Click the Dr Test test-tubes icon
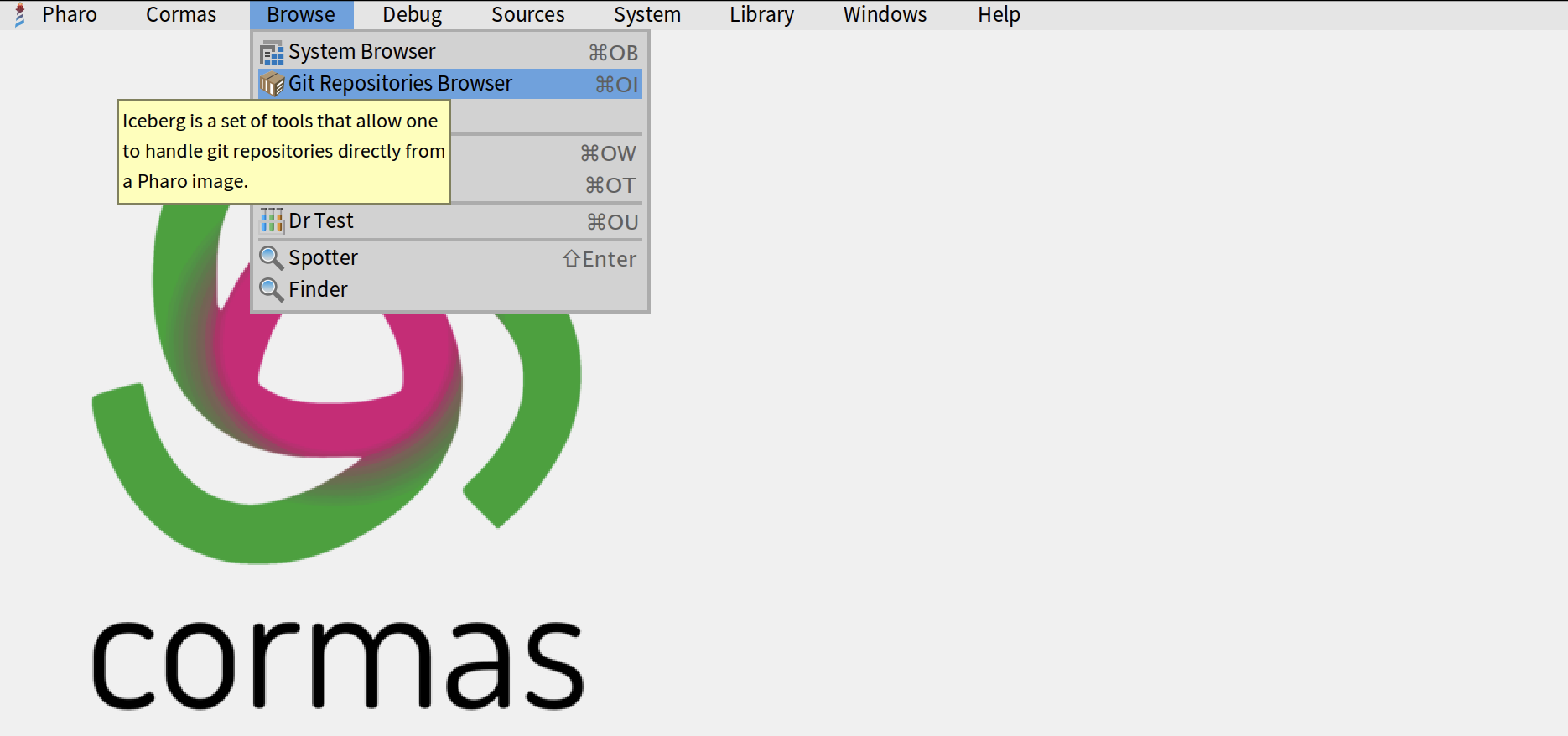The height and width of the screenshot is (736, 1568). click(x=271, y=221)
